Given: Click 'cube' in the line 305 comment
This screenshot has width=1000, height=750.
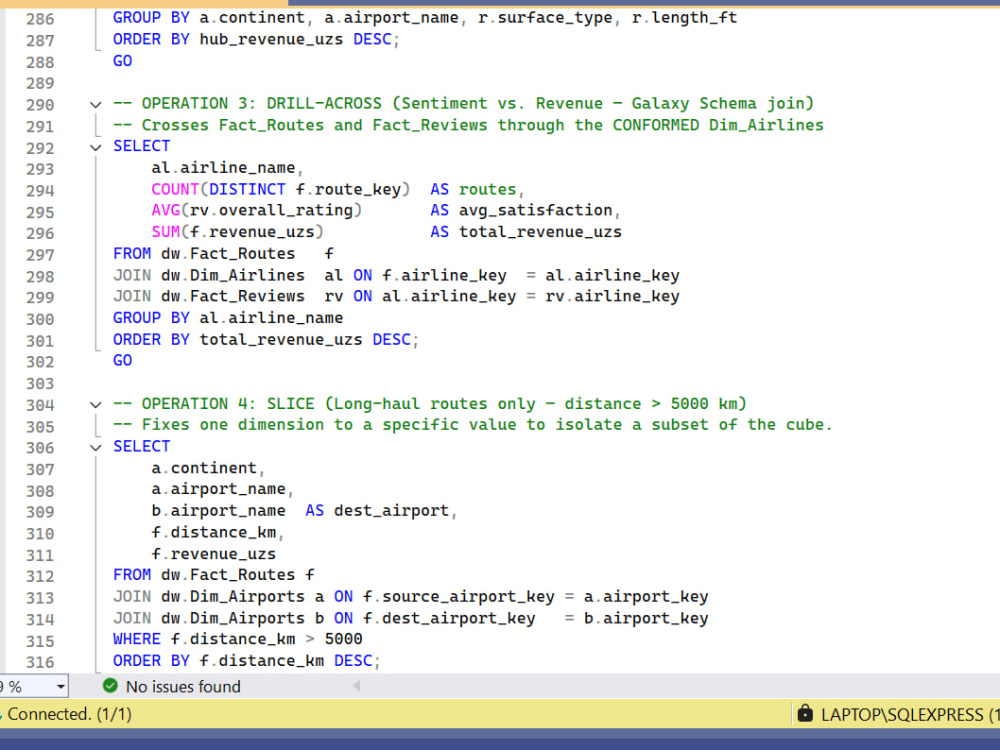Looking at the screenshot, I should tap(805, 425).
